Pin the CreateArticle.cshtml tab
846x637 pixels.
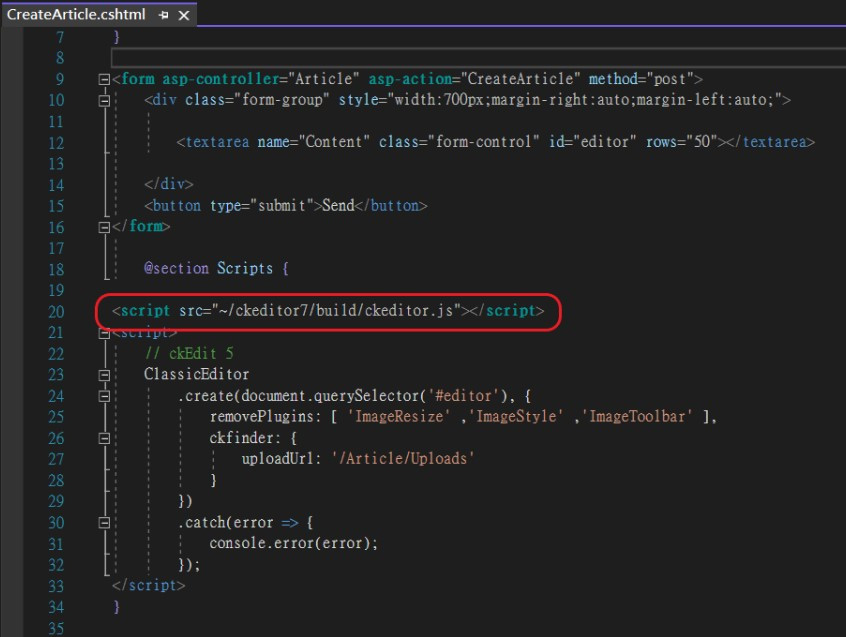[x=163, y=15]
